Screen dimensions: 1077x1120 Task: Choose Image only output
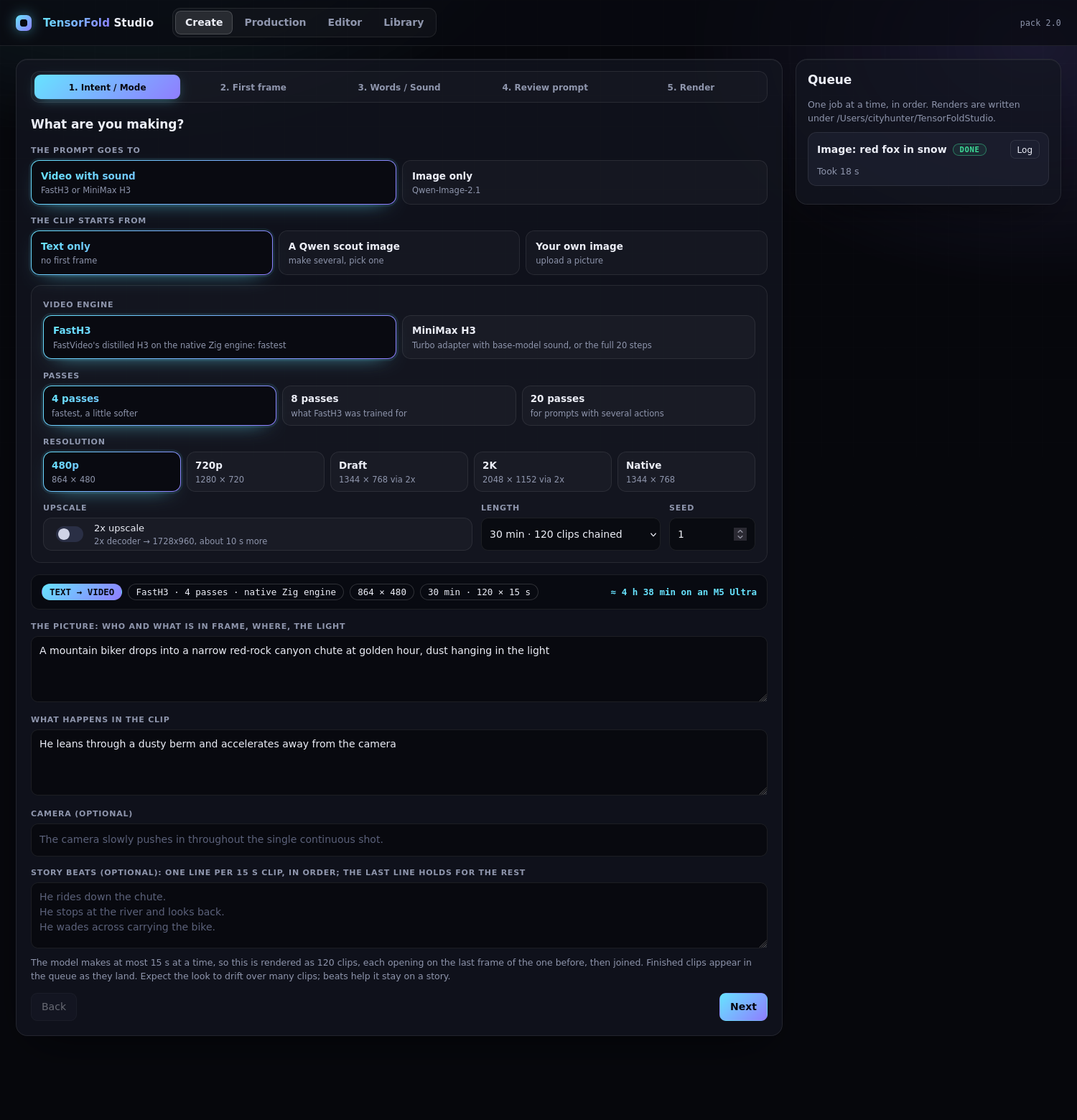pos(584,182)
